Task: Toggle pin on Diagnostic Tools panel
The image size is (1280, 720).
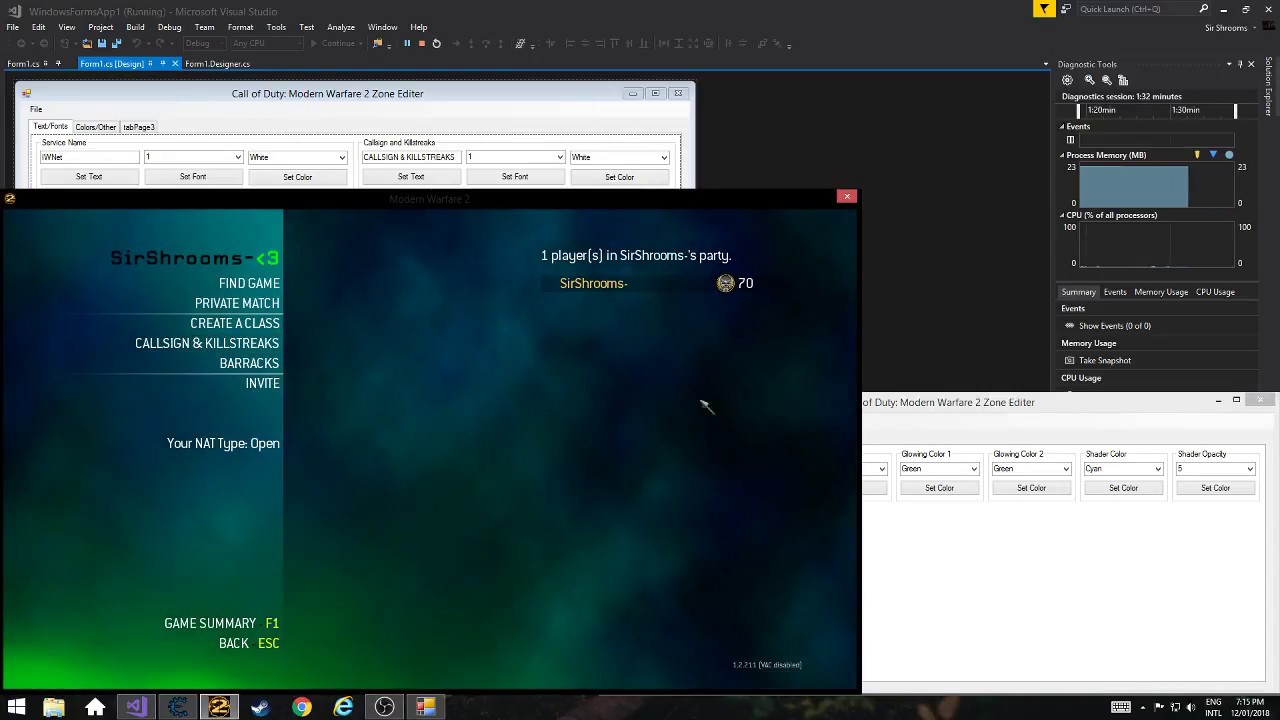Action: (x=1240, y=64)
